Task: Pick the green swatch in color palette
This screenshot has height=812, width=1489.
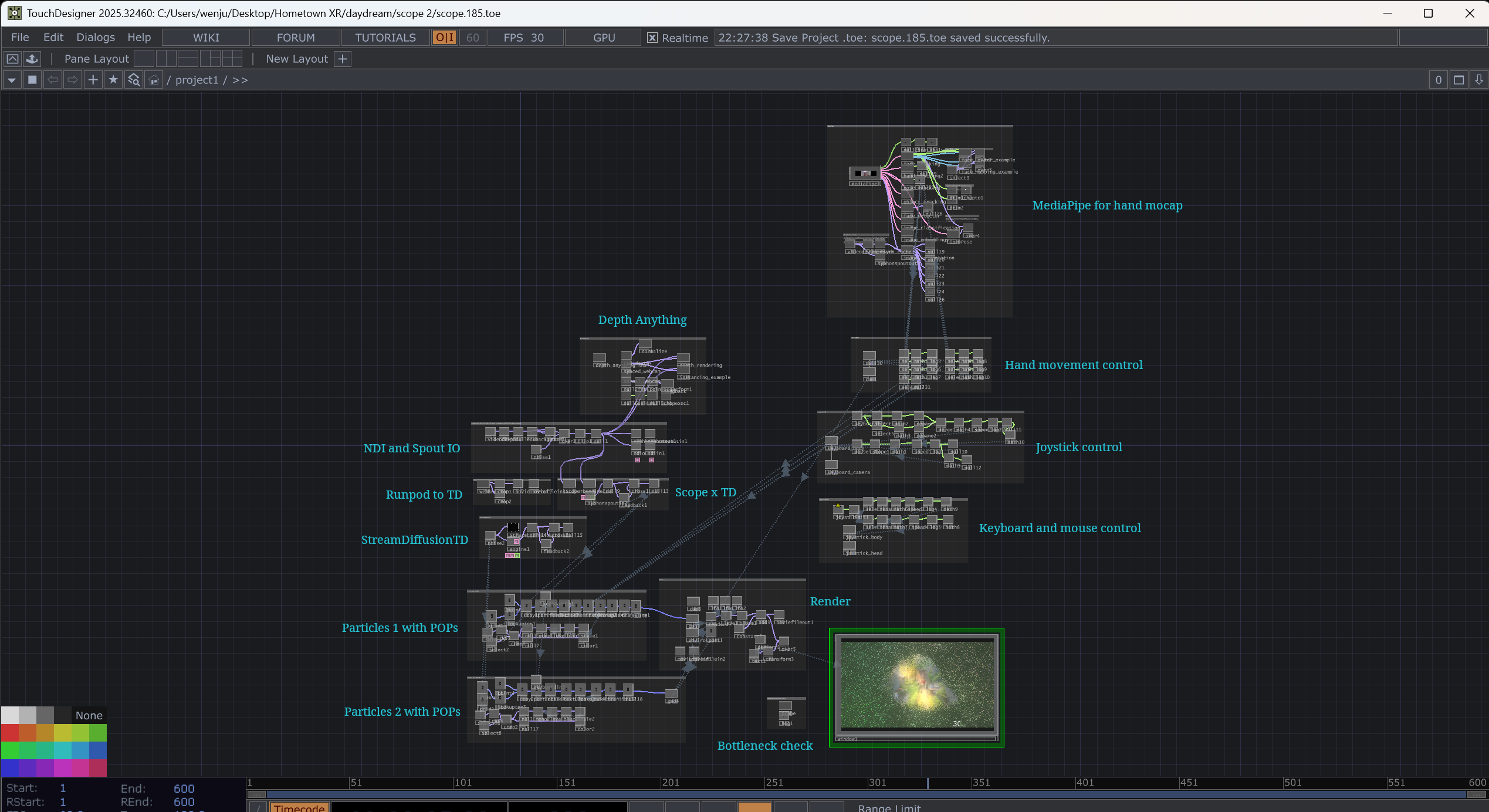Action: pos(10,750)
